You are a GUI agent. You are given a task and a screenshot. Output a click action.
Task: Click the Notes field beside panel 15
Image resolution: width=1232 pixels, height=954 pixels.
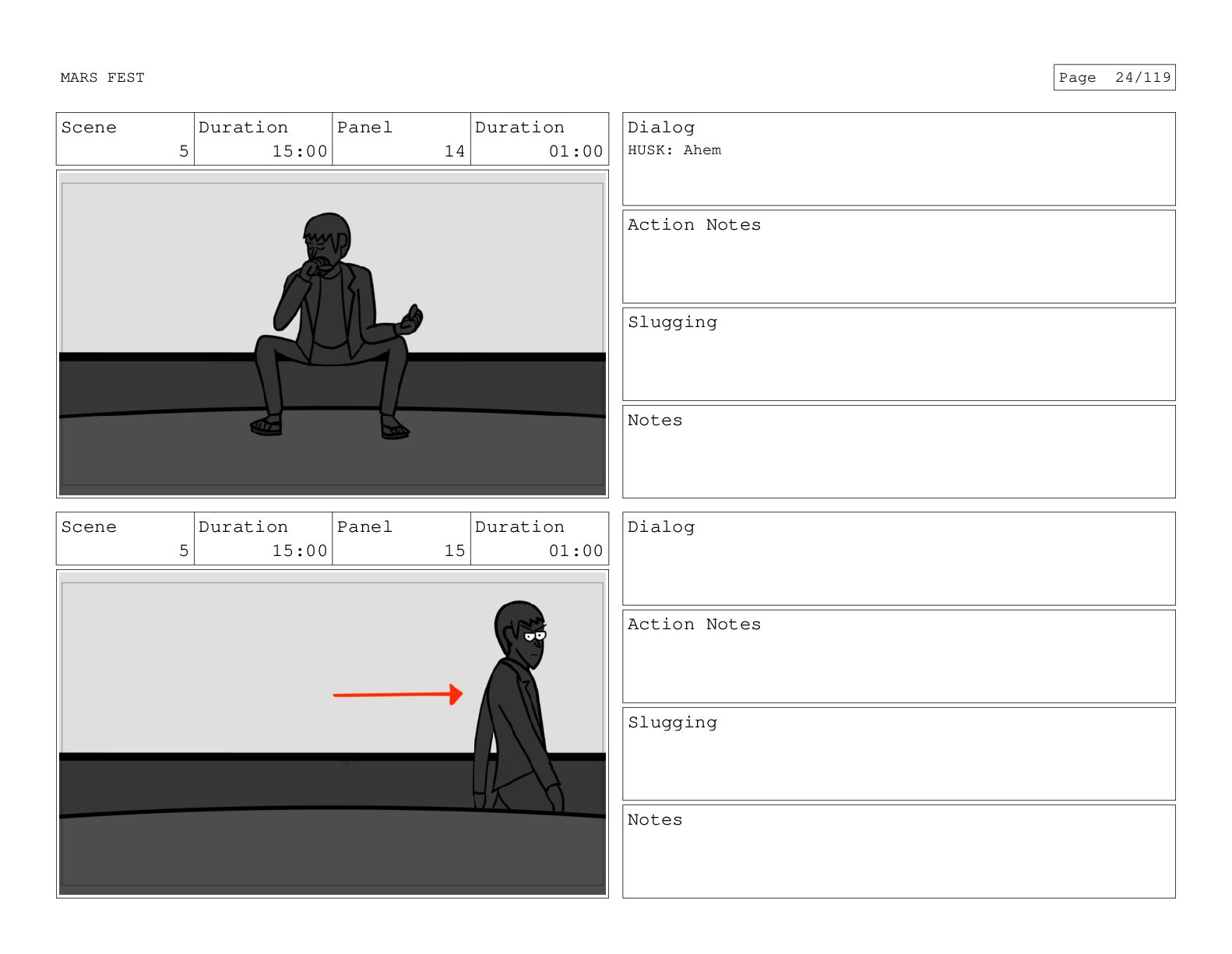899,851
